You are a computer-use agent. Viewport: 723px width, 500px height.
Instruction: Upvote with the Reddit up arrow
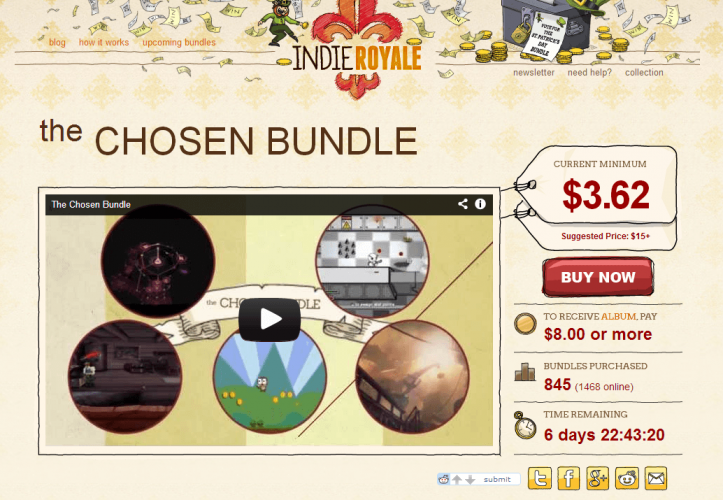click(457, 480)
